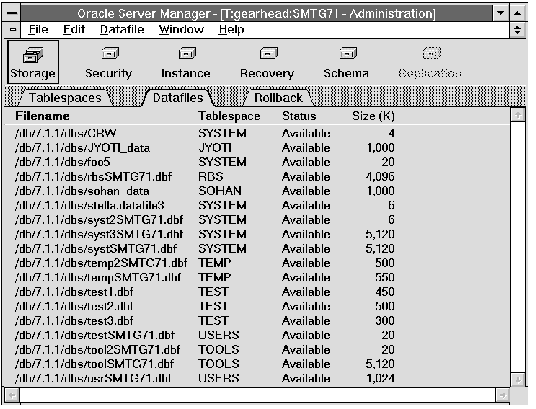This screenshot has height=409, width=536.
Task: Open the File menu
Action: [38, 30]
